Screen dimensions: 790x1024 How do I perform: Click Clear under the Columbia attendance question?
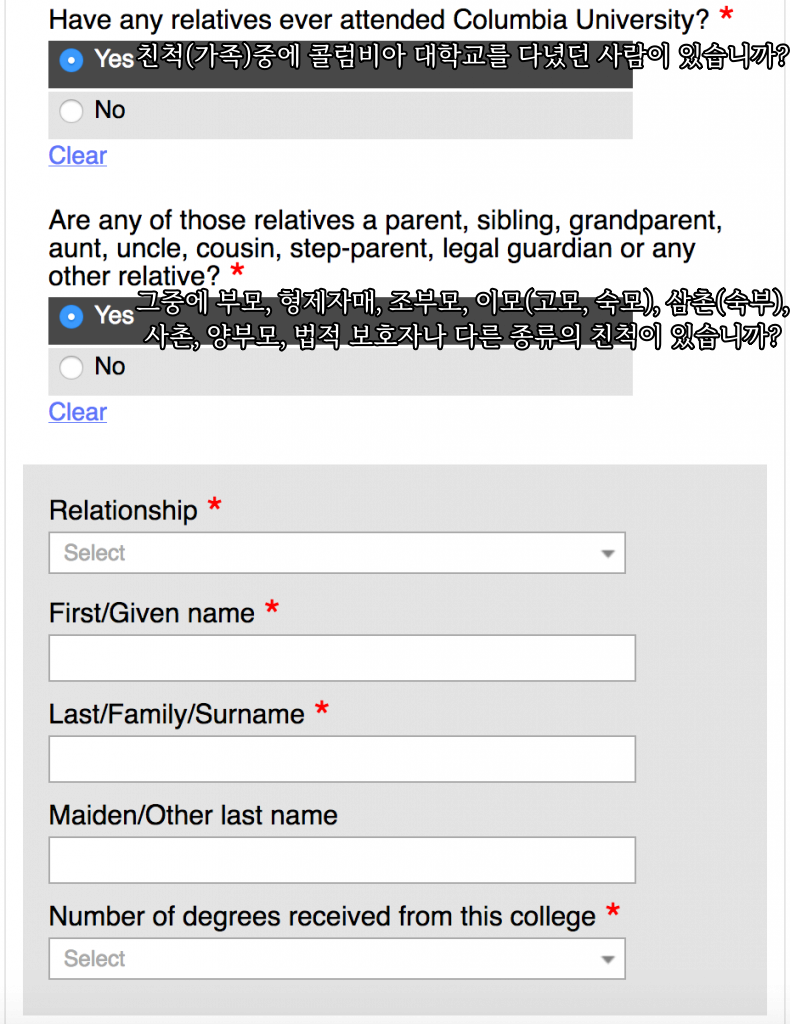tap(77, 156)
